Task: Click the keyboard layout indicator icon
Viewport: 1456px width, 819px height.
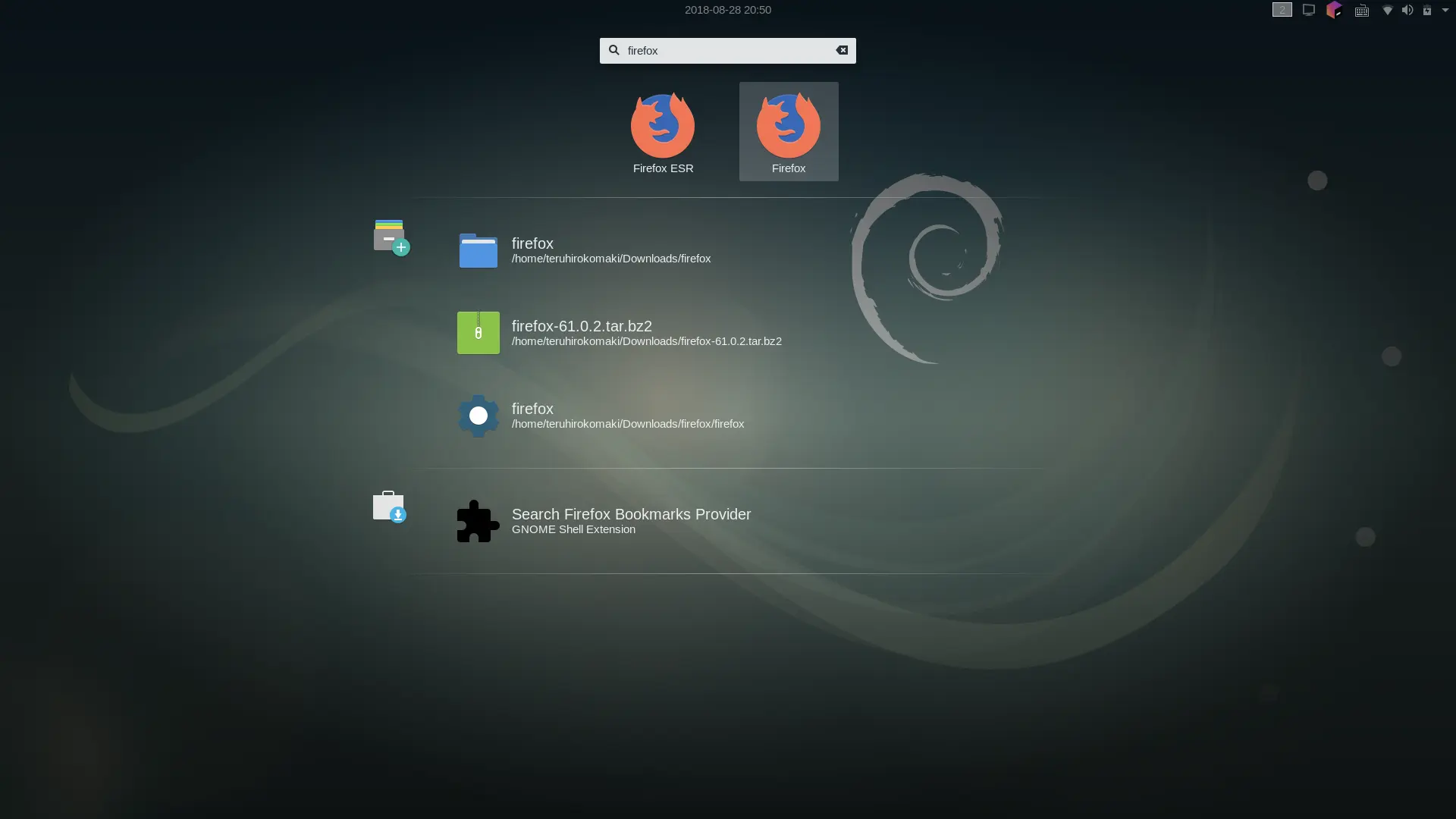Action: click(x=1361, y=10)
